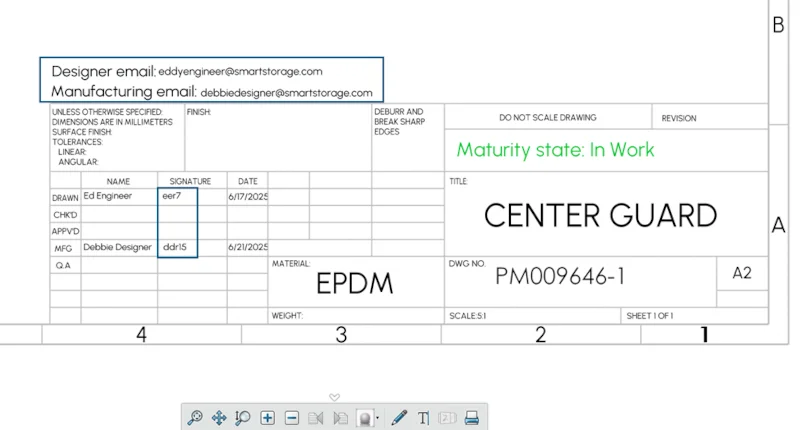Viewport: 800px width, 430px height.
Task: Click the grayed-out page icon beside printer
Action: 447,417
